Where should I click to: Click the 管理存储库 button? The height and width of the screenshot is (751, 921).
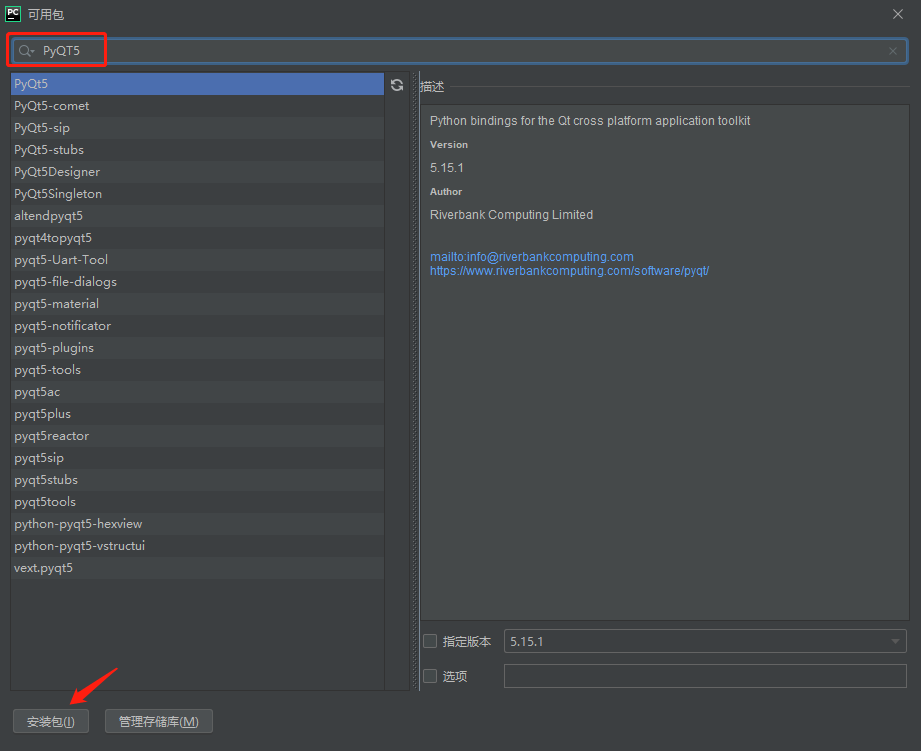point(158,720)
